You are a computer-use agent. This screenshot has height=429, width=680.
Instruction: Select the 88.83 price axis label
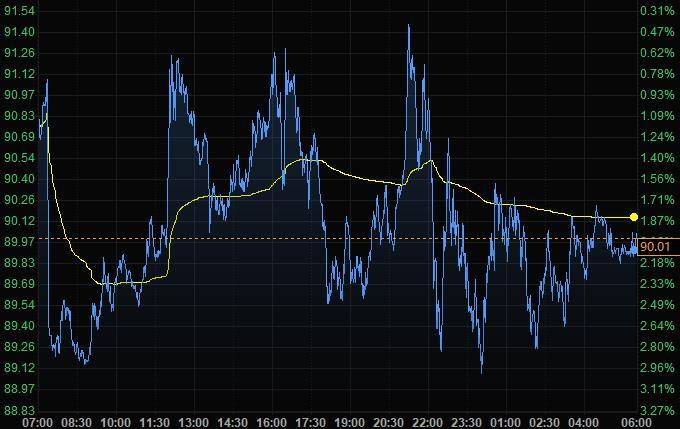(20, 409)
